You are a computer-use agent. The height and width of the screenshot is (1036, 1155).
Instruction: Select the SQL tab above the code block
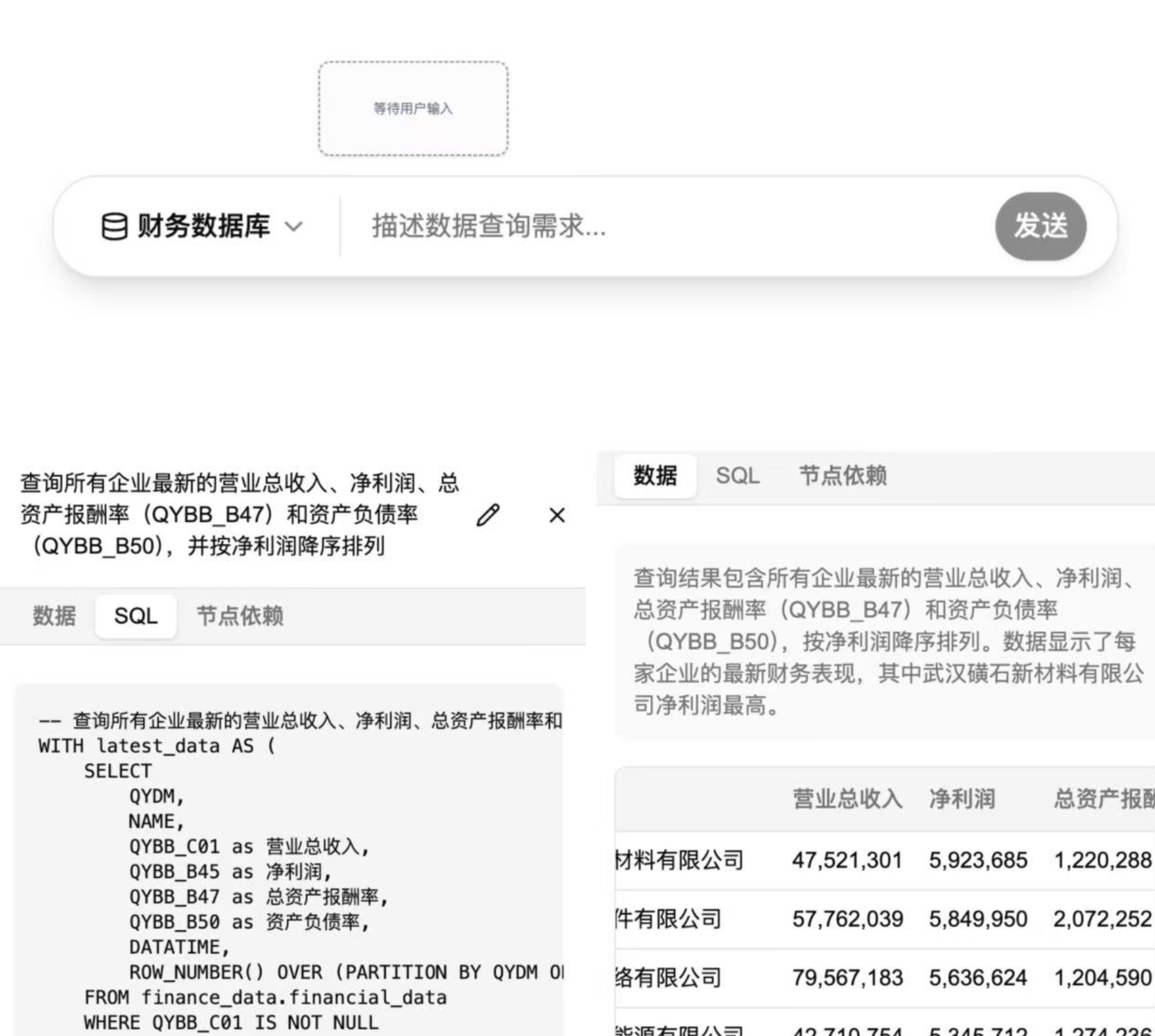(136, 616)
